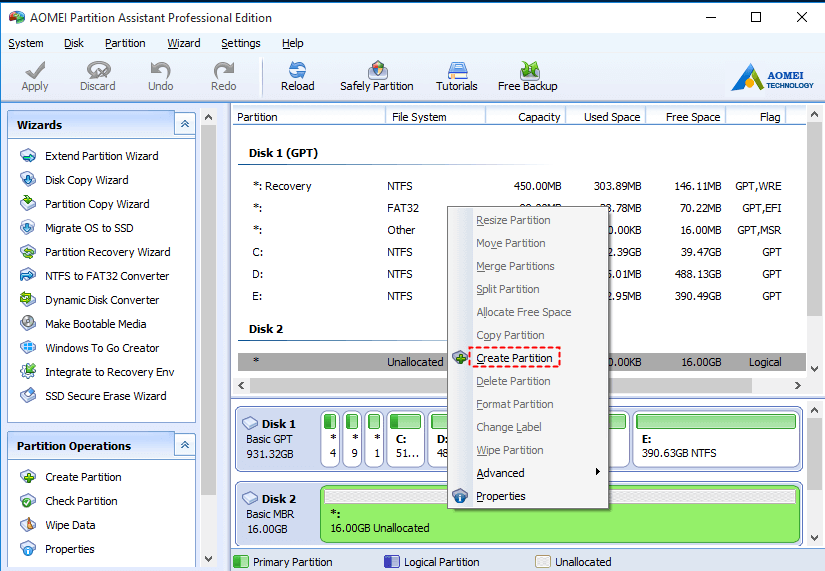
Task: Open the Partition menu
Action: coord(125,43)
